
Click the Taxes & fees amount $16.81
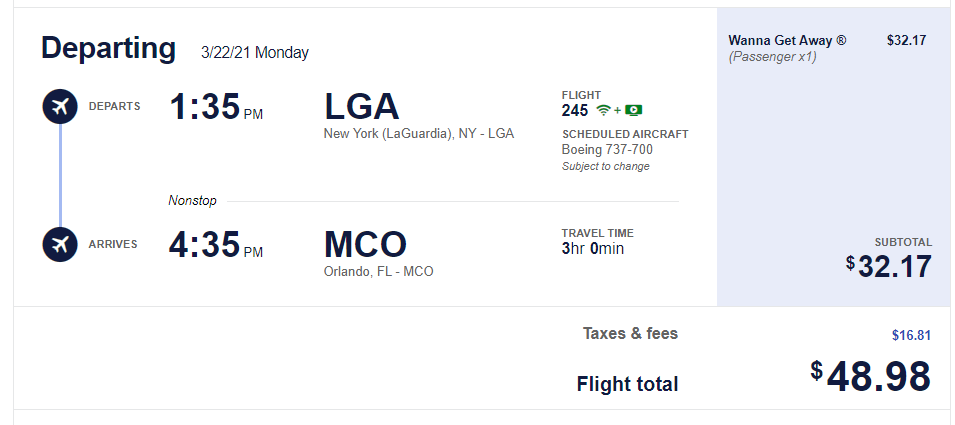pos(911,335)
